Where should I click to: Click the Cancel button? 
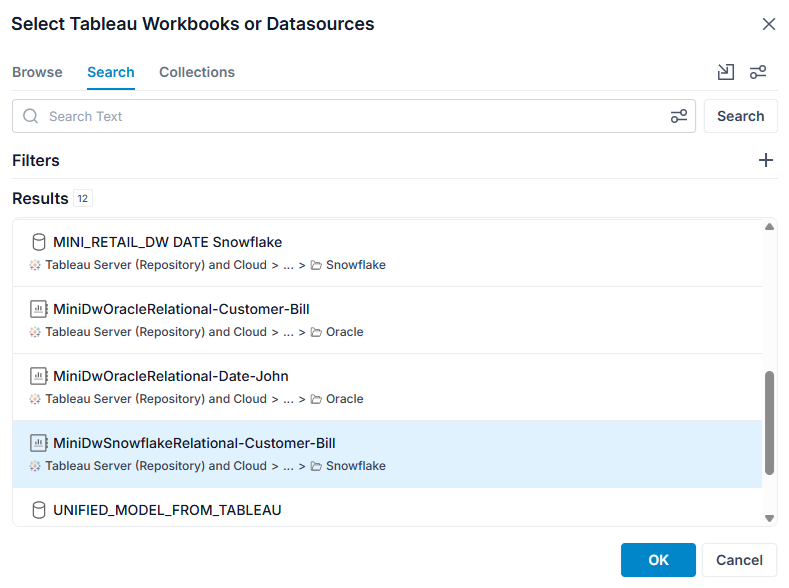[x=739, y=560]
